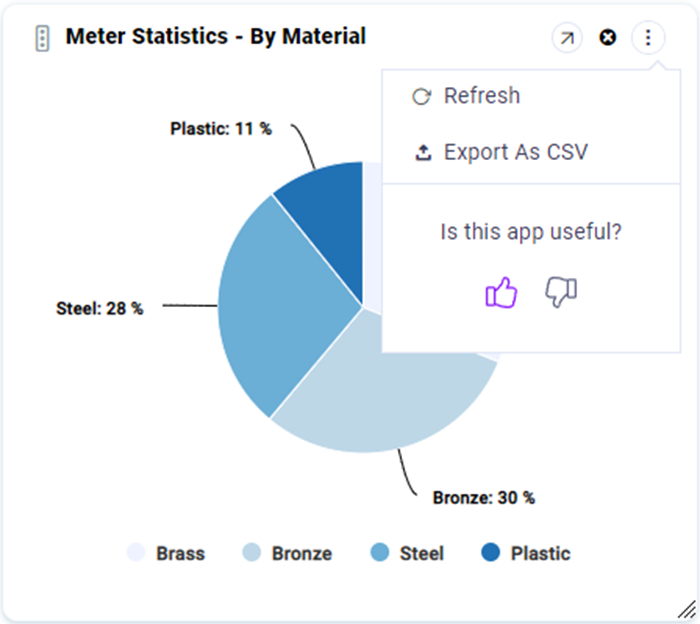
Task: Select Refresh from the menu
Action: [481, 96]
